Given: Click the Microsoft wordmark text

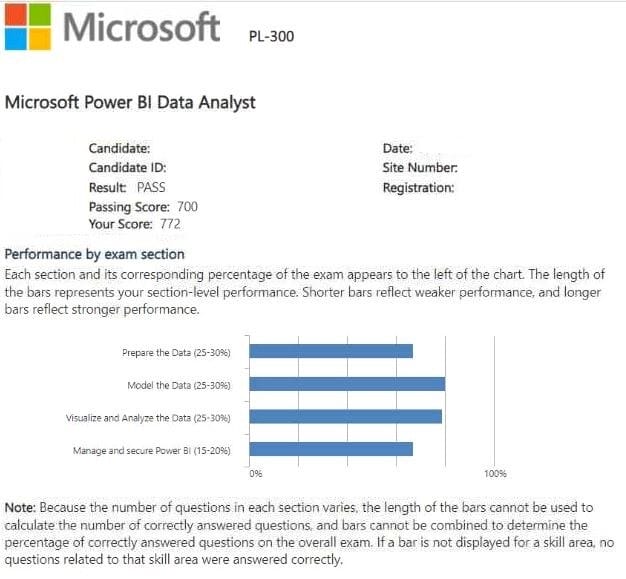Looking at the screenshot, I should click(141, 28).
